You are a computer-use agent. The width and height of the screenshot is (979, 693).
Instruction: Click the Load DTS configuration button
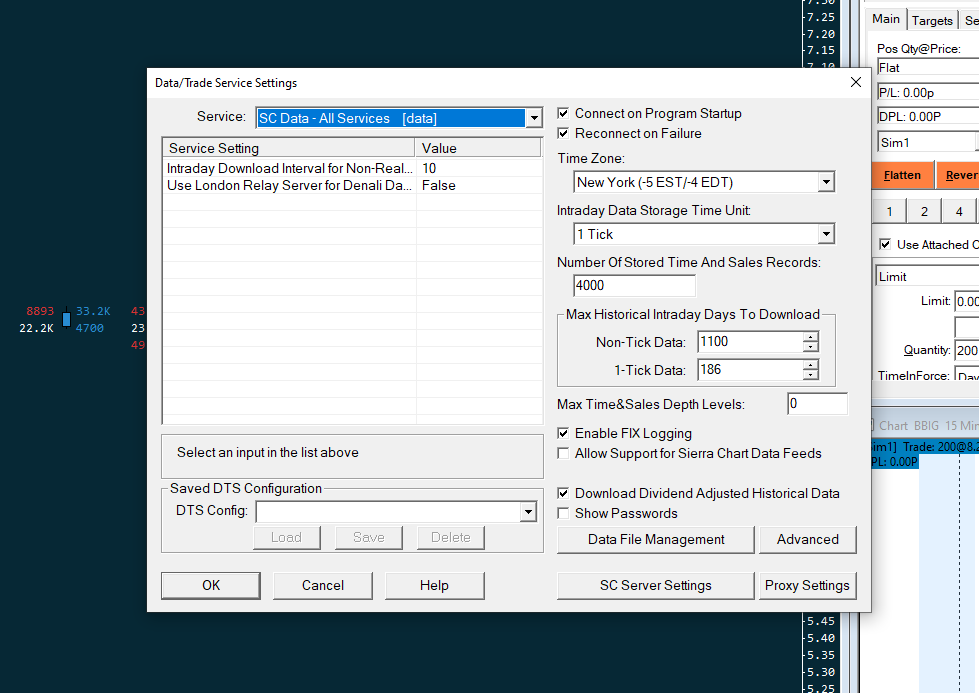287,538
